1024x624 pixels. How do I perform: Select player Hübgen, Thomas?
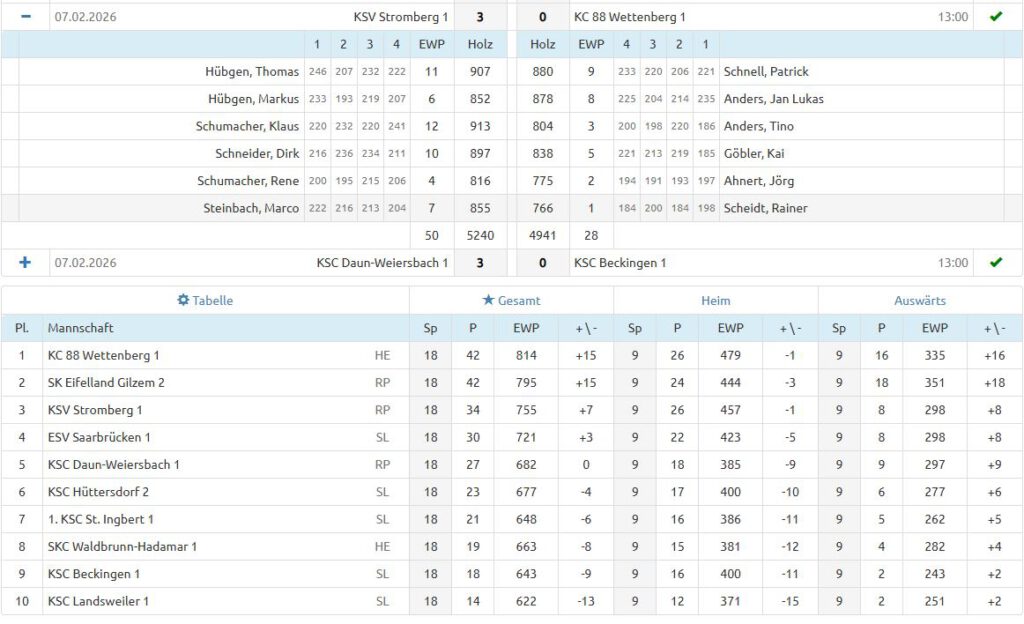[x=252, y=72]
